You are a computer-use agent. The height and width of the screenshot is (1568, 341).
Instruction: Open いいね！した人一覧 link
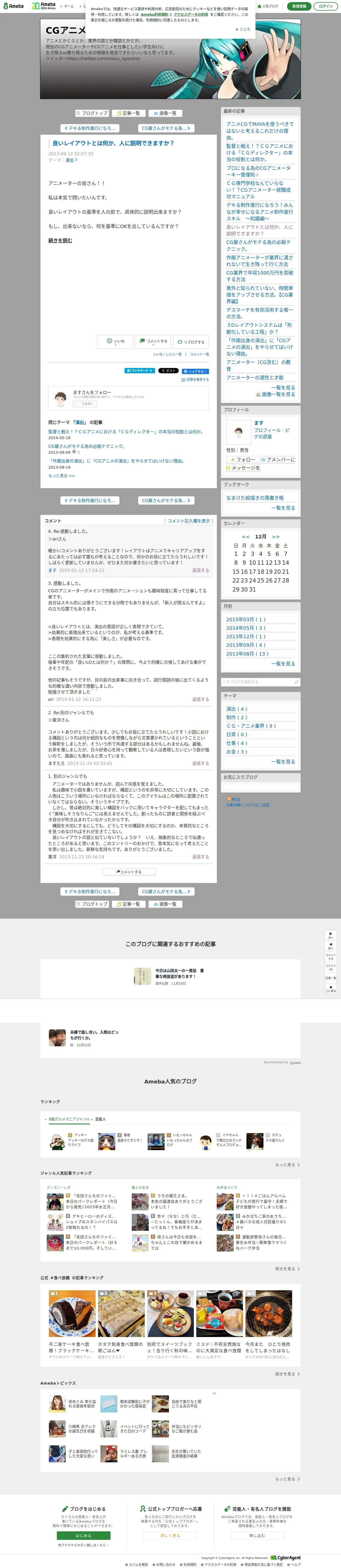click(x=168, y=354)
